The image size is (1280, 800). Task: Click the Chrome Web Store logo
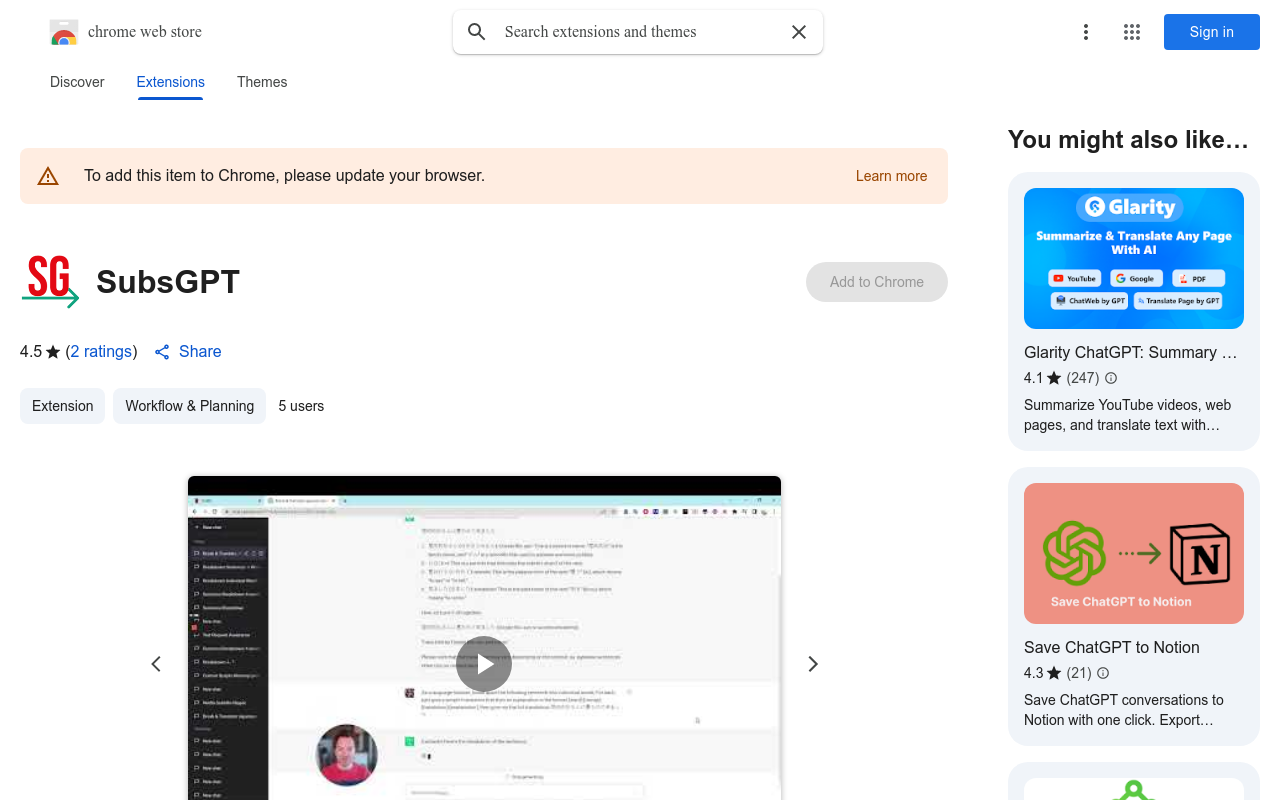[64, 32]
